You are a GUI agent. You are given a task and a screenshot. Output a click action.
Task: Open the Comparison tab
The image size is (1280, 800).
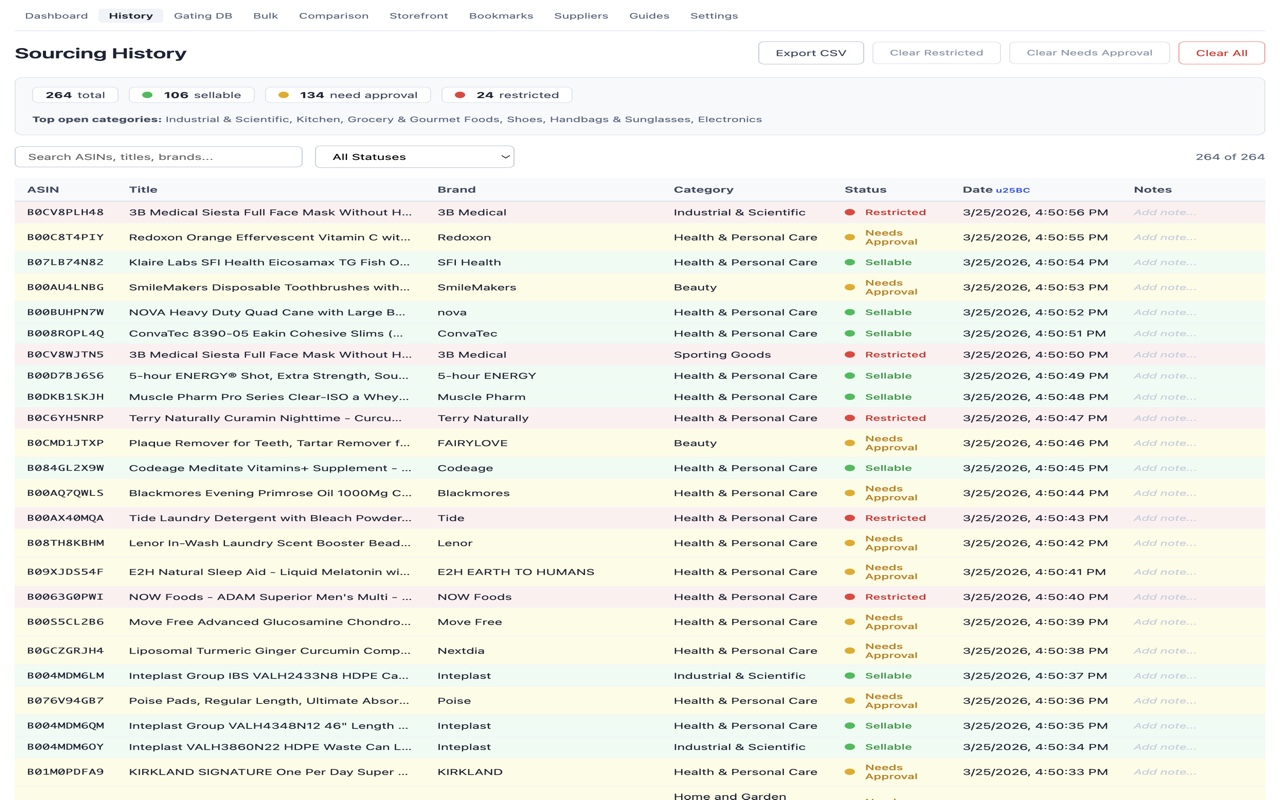[x=334, y=16]
